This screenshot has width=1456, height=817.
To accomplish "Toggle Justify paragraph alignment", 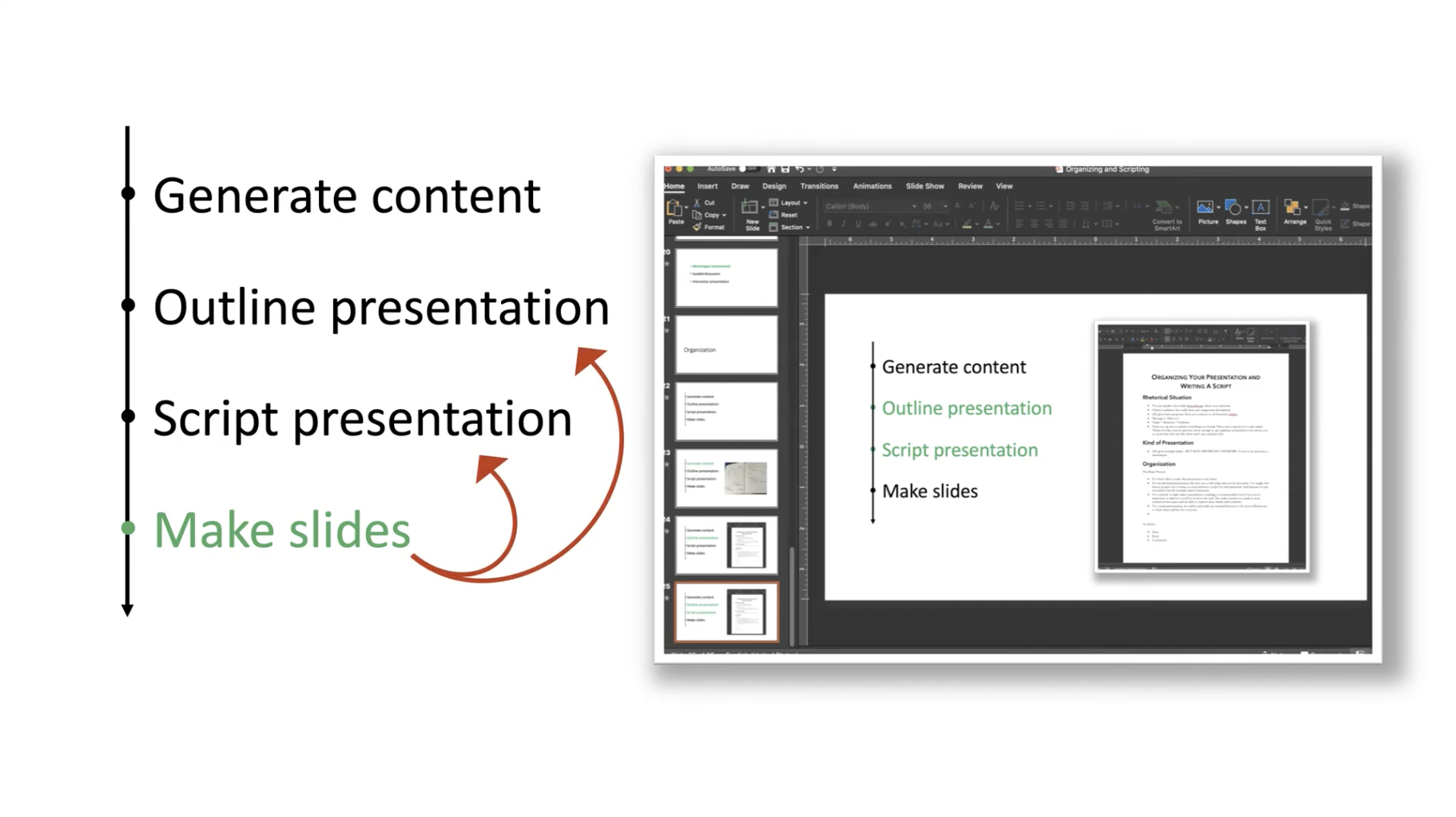I will point(1062,224).
